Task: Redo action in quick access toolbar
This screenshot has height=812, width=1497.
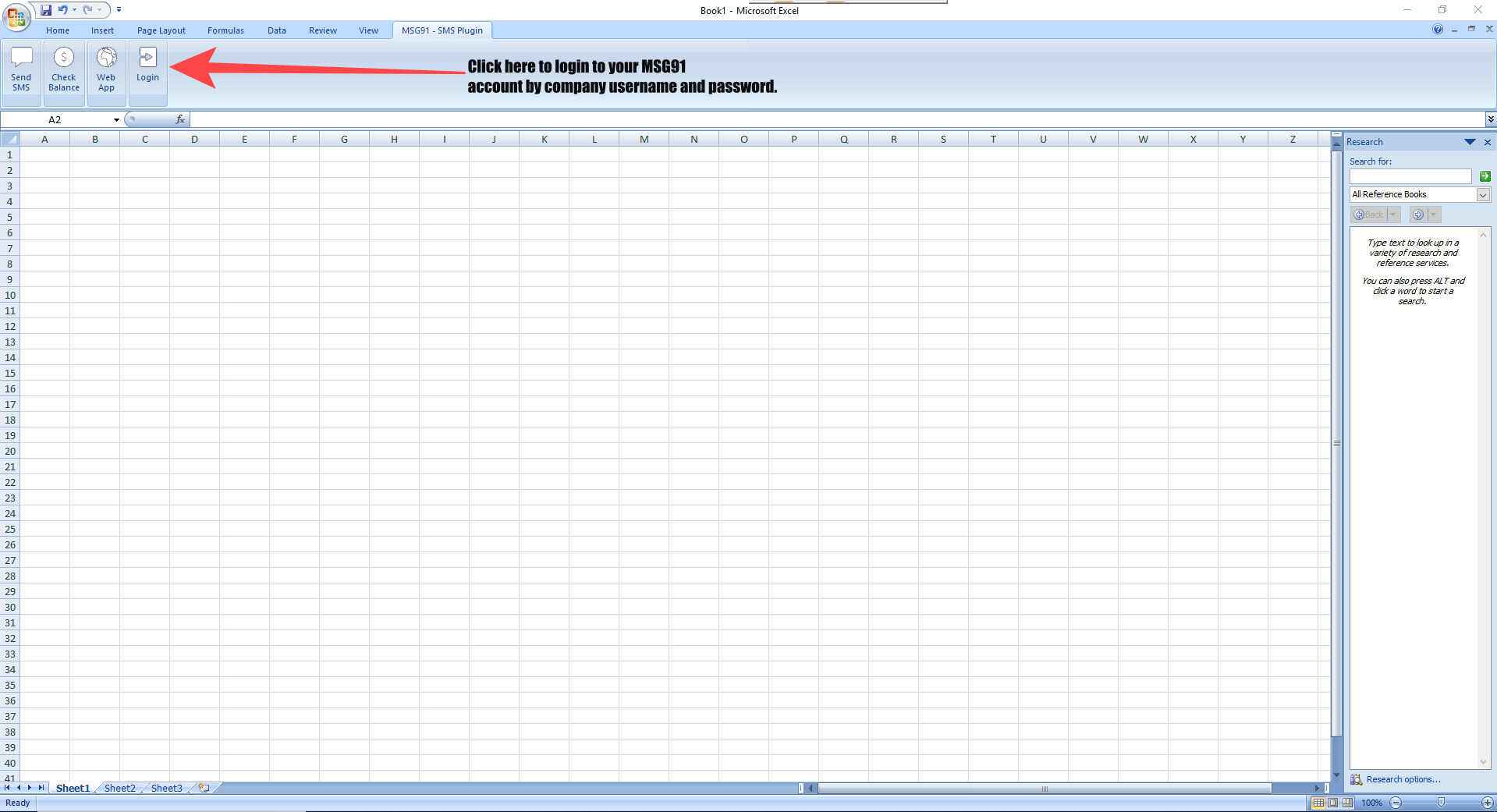Action: [87, 10]
